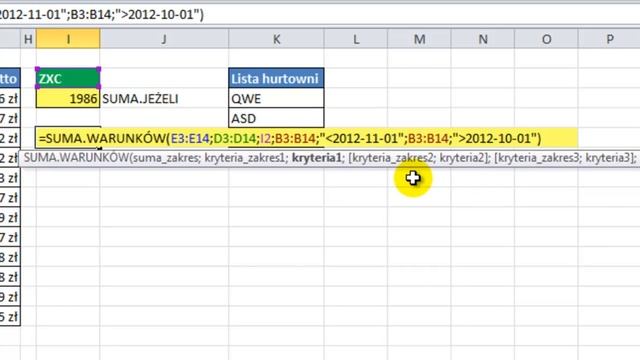This screenshot has height=360, width=640.
Task: Select column H header
Action: pyautogui.click(x=28, y=39)
